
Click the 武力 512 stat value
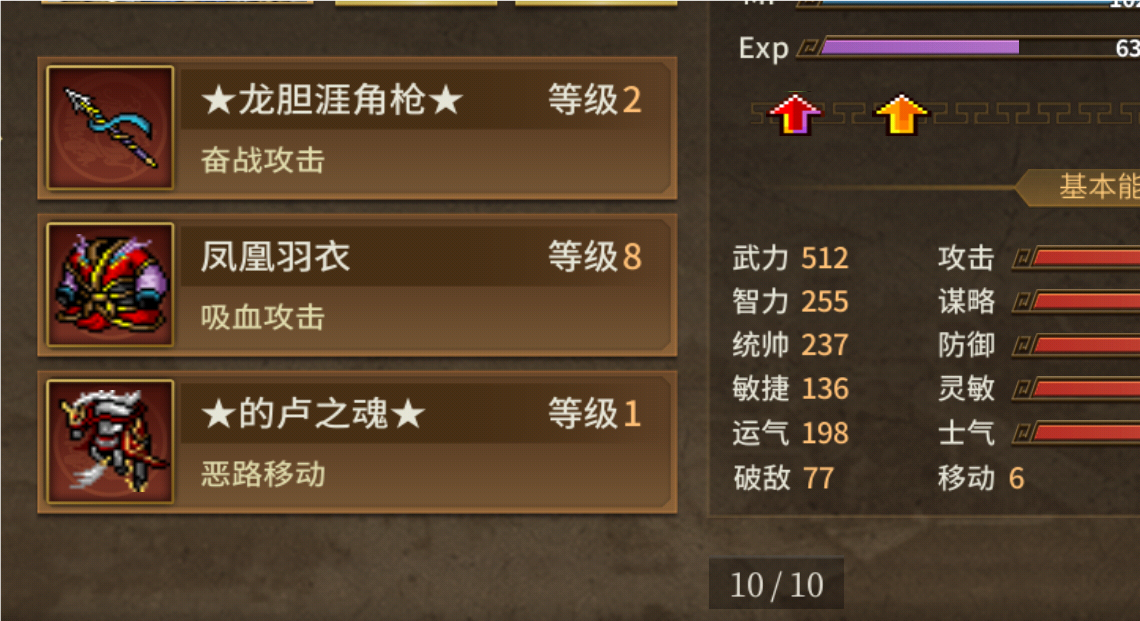coord(790,258)
